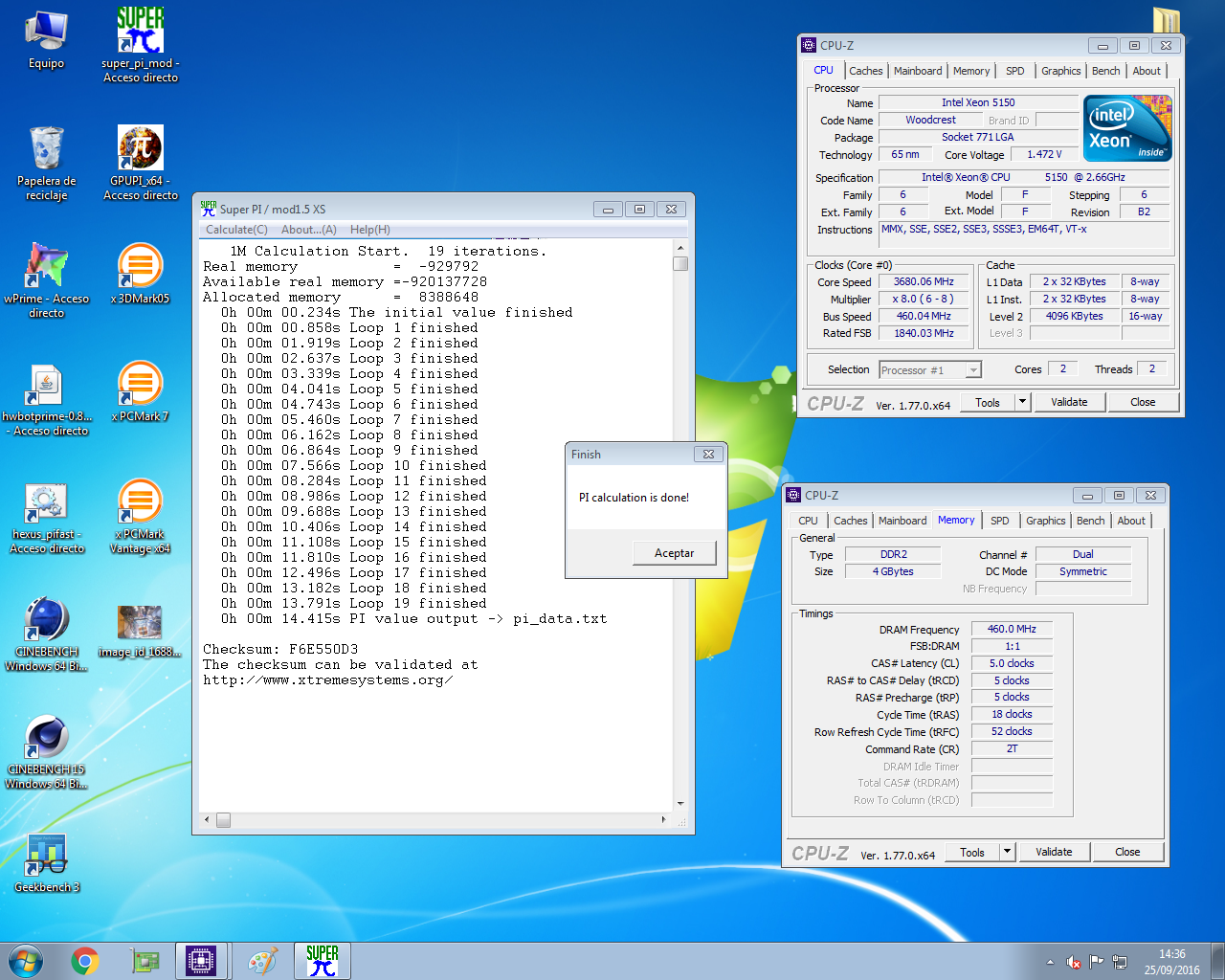The height and width of the screenshot is (980, 1225).
Task: Click the network tray icon
Action: point(1120,962)
